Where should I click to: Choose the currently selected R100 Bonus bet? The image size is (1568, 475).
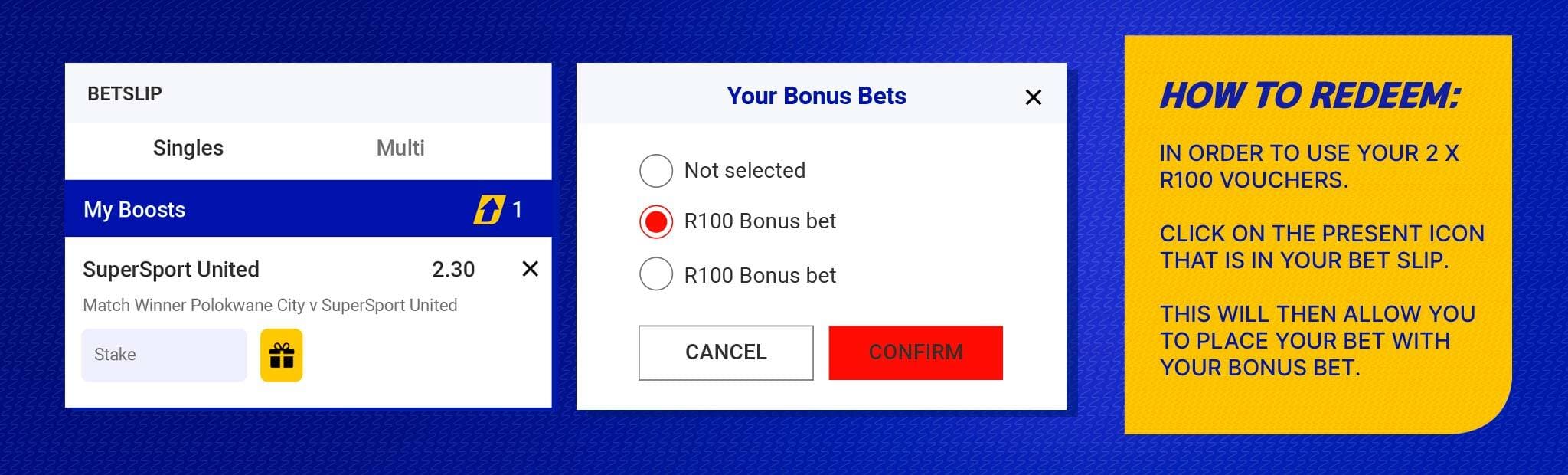[656, 222]
